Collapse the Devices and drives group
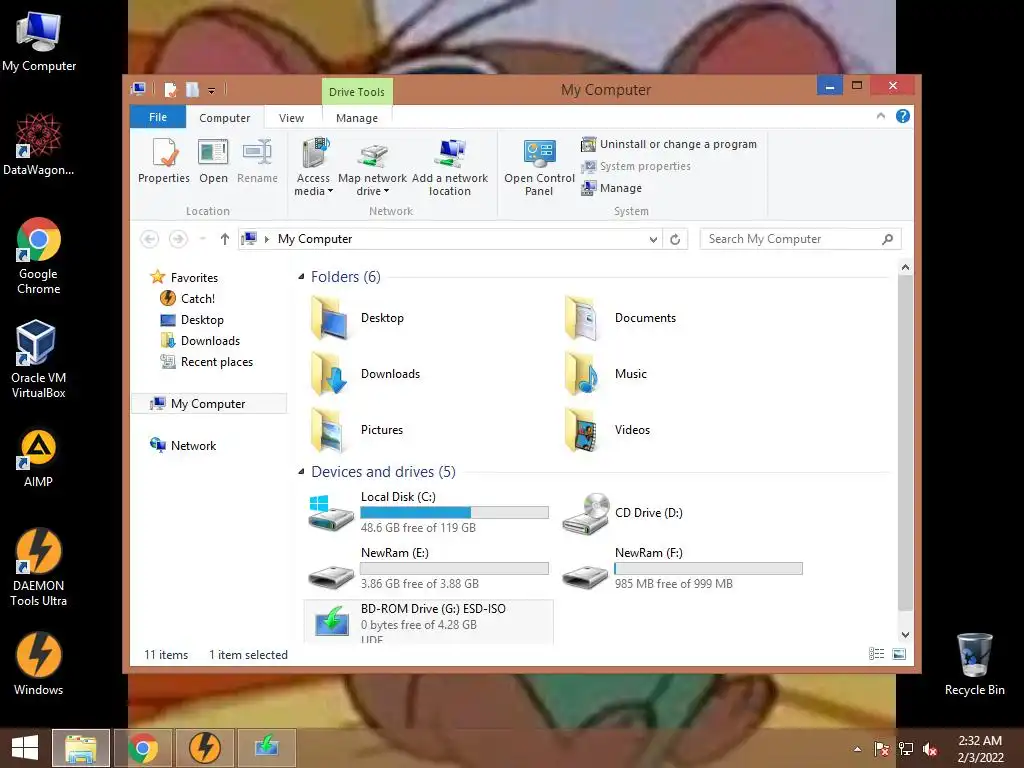The width and height of the screenshot is (1024, 768). [x=301, y=472]
